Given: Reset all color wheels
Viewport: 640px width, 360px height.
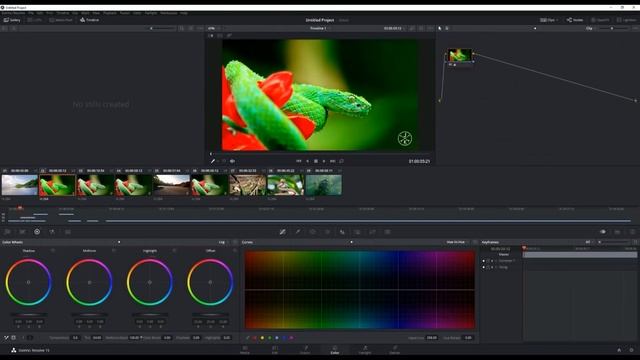Looking at the screenshot, I should (235, 242).
